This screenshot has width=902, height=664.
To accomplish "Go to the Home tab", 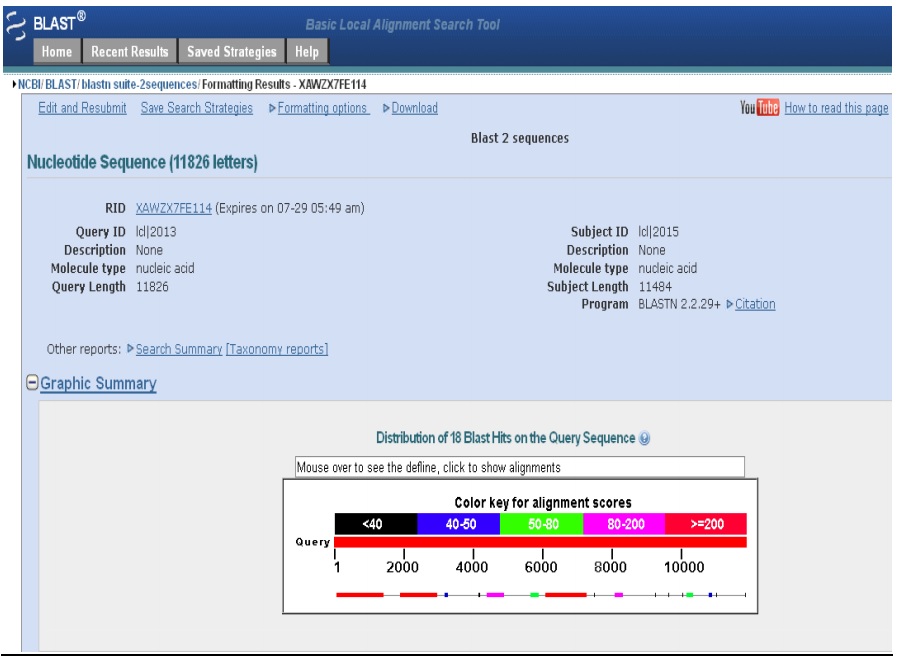I will point(57,52).
